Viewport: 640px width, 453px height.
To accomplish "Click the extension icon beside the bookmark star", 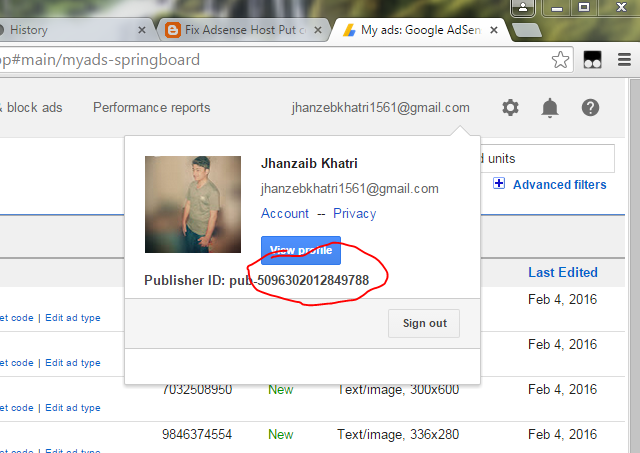I will 592,60.
